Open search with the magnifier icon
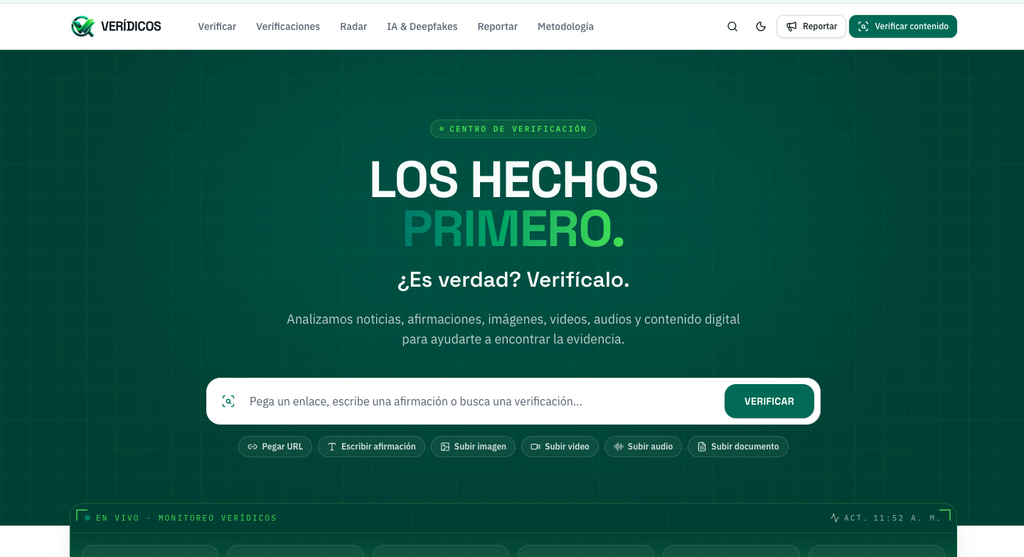The width and height of the screenshot is (1024, 557). pos(732,26)
